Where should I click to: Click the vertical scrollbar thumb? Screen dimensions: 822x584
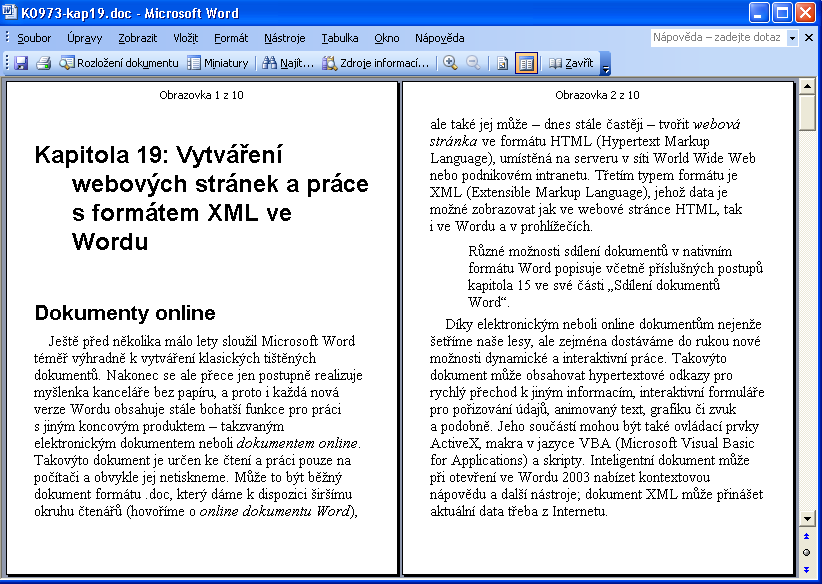807,112
